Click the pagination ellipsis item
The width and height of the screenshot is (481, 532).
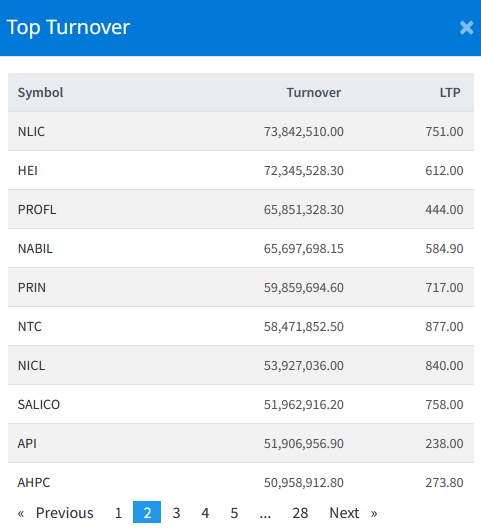pyautogui.click(x=265, y=513)
